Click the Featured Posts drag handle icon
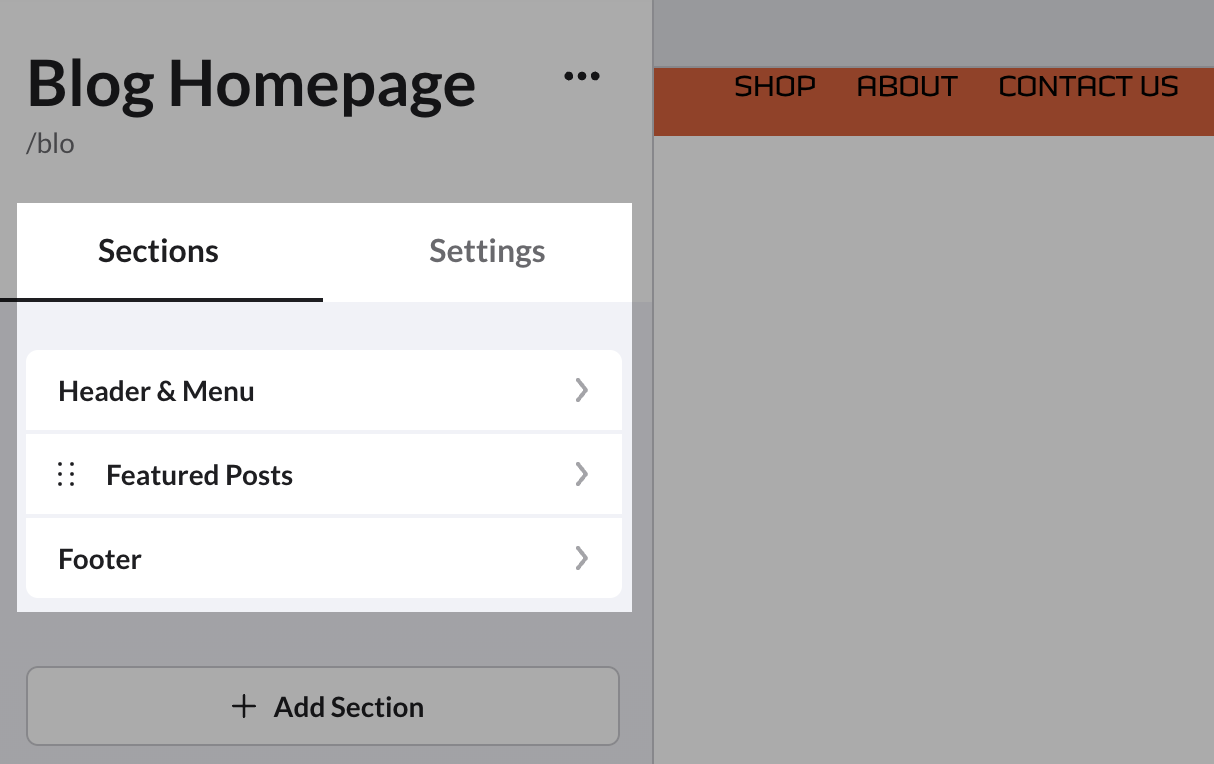The width and height of the screenshot is (1214, 764). 66,474
